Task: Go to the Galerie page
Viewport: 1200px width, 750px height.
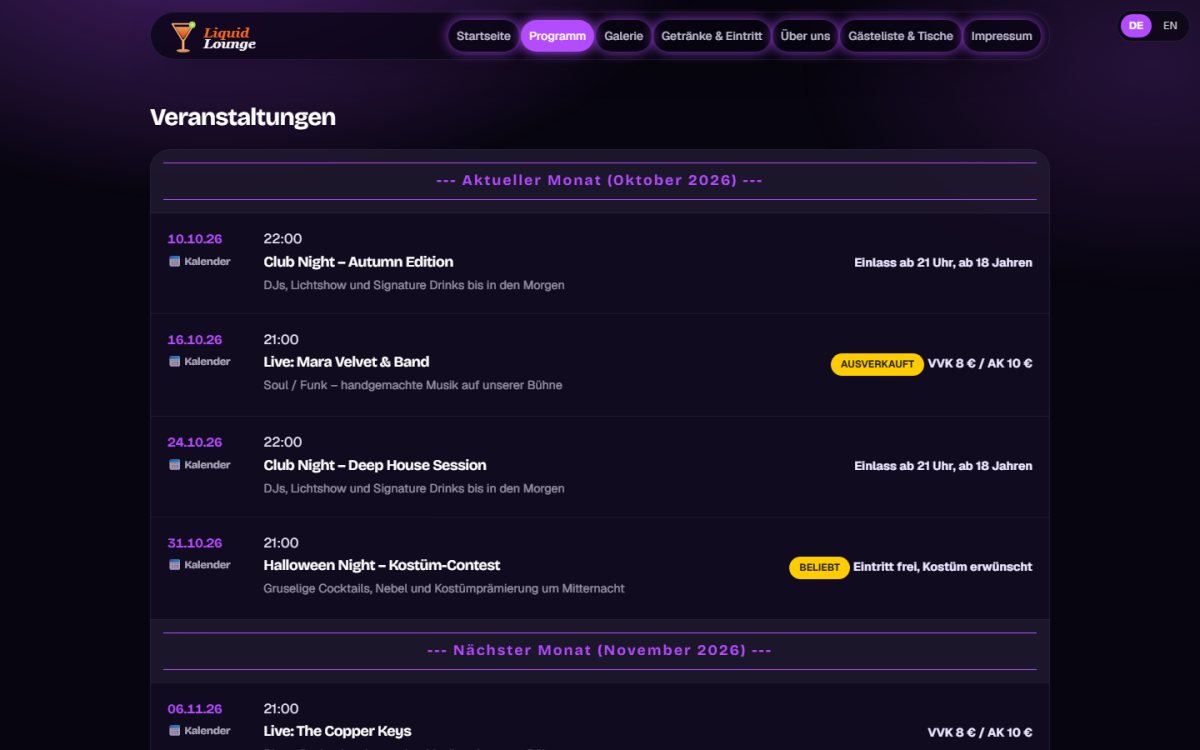Action: coord(624,36)
